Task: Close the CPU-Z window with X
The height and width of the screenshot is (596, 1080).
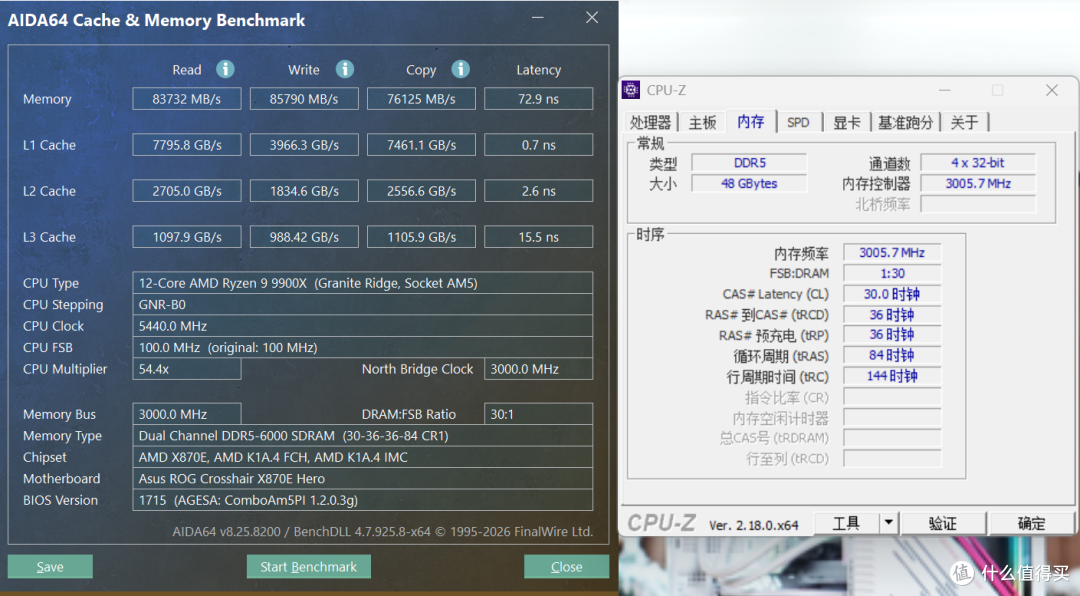Action: pyautogui.click(x=1052, y=90)
